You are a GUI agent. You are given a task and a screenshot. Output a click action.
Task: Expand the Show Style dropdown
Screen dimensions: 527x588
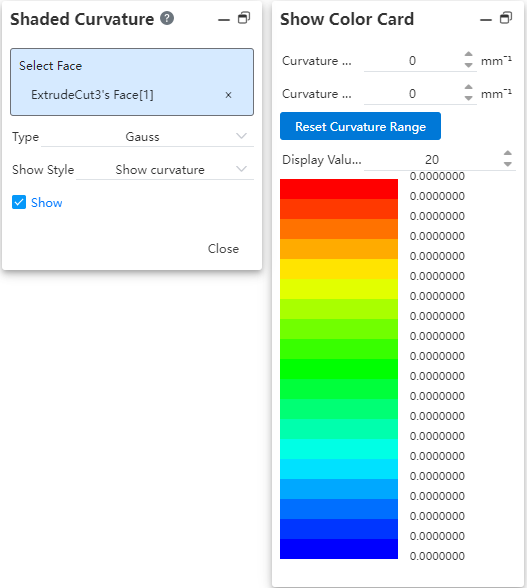pos(165,170)
